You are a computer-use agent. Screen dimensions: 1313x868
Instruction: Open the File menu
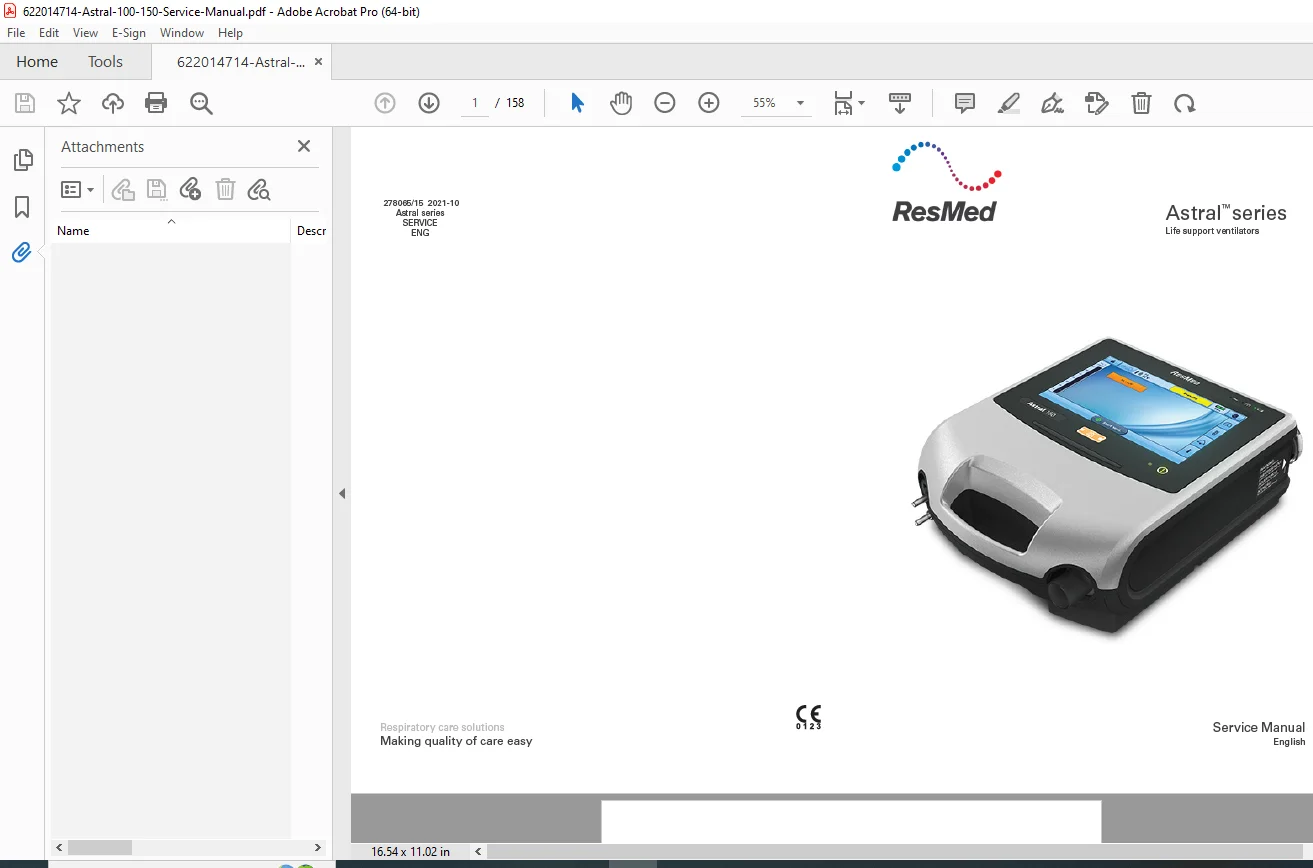tap(16, 33)
